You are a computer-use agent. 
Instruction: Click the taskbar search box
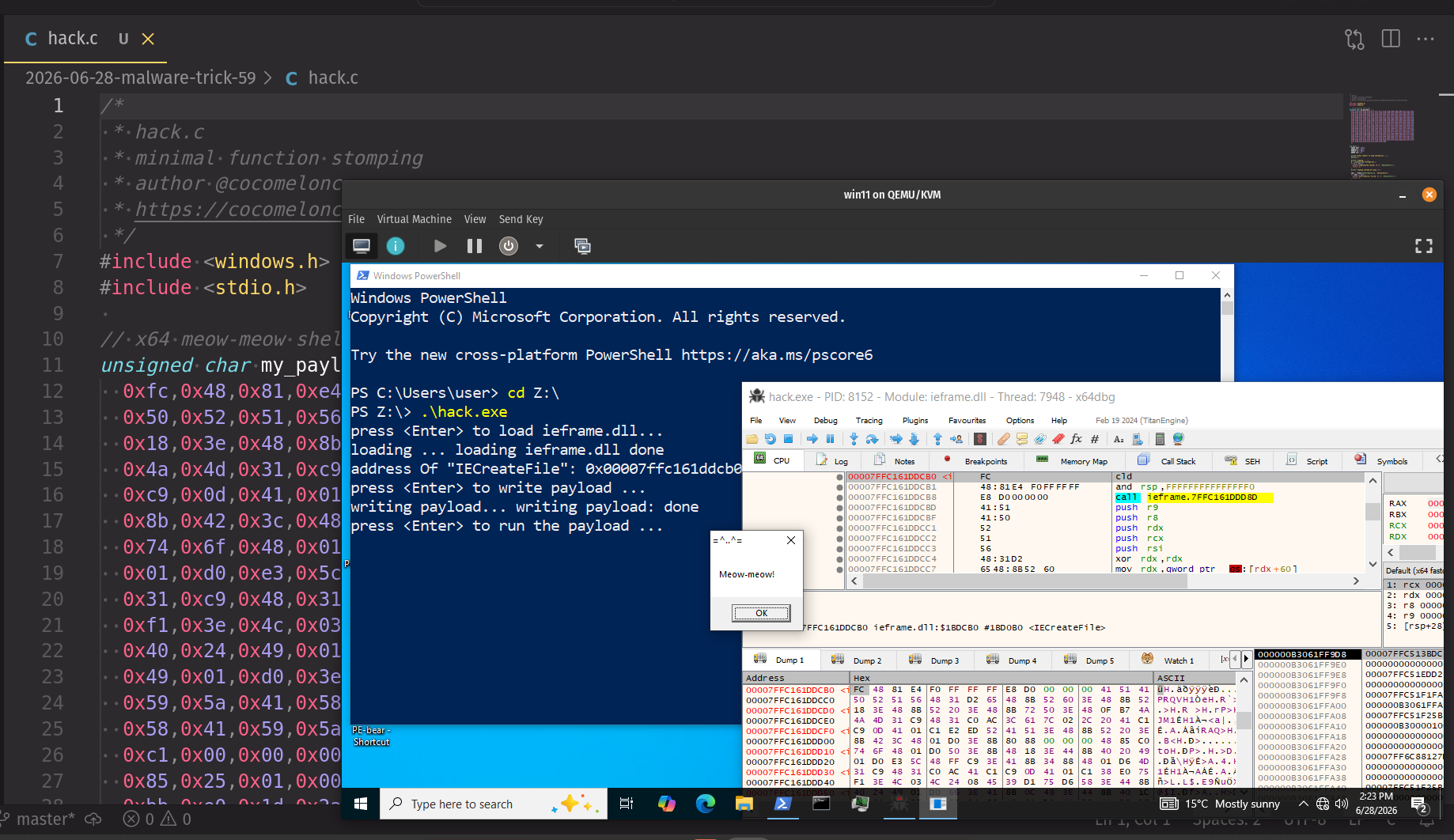coord(494,804)
